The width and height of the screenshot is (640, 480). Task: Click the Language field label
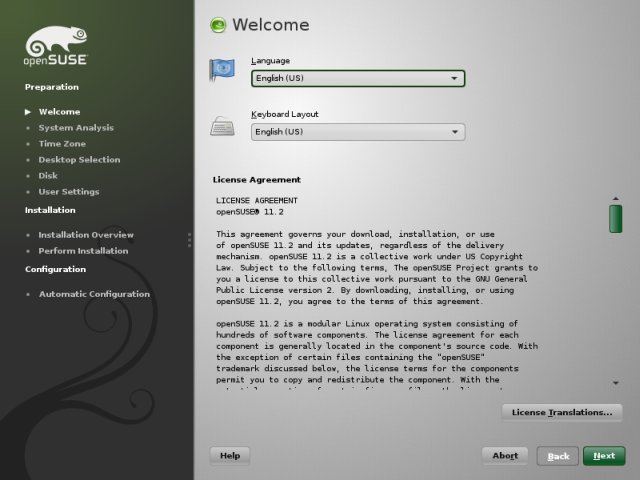[271, 61]
